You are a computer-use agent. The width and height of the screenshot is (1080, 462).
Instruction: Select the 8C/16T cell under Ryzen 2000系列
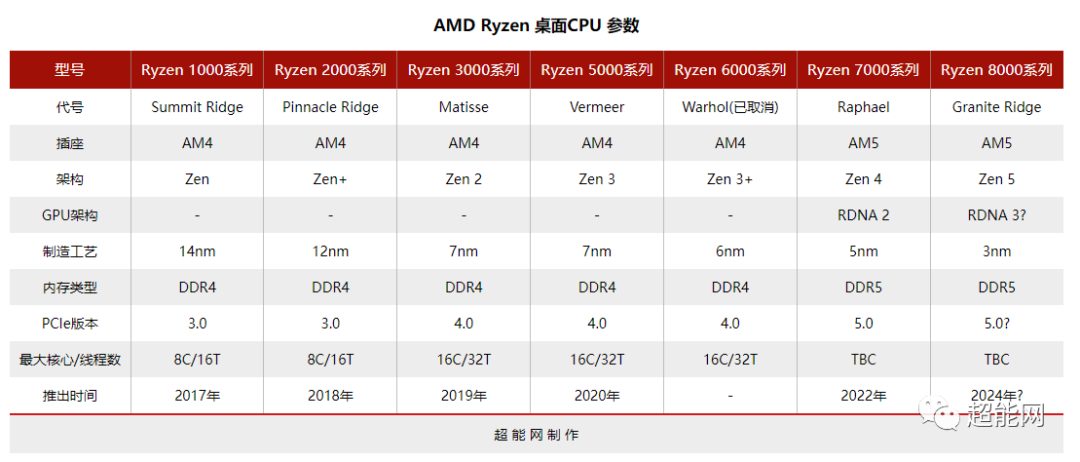pyautogui.click(x=331, y=359)
